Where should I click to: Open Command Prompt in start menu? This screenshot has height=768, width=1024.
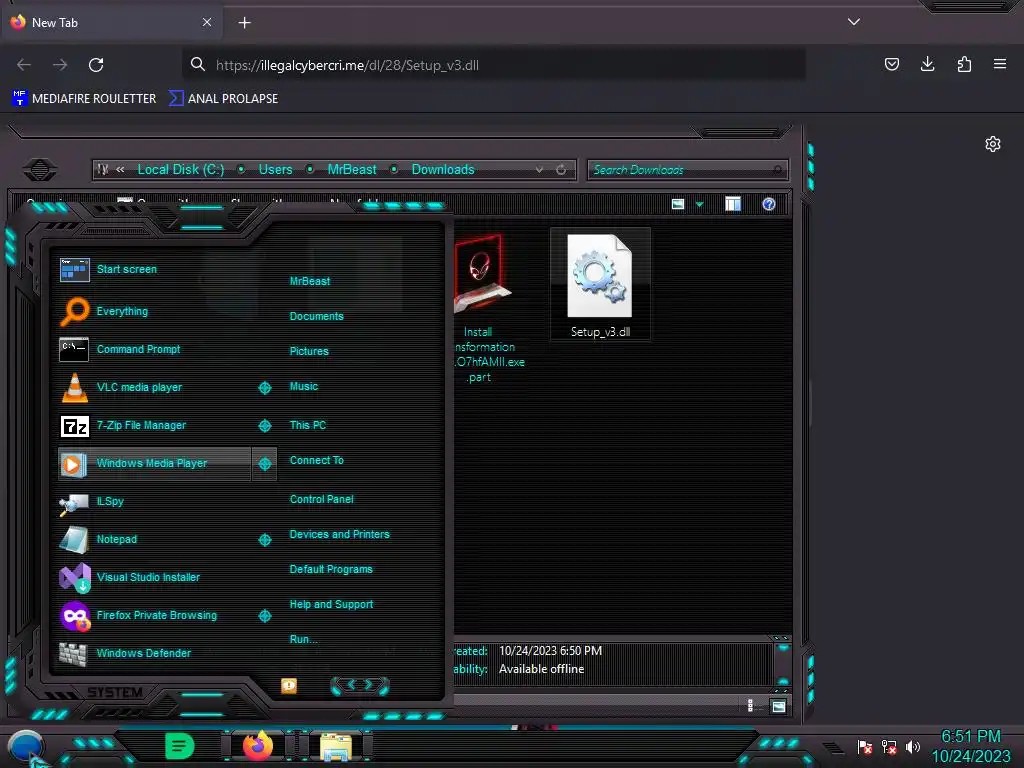138,349
